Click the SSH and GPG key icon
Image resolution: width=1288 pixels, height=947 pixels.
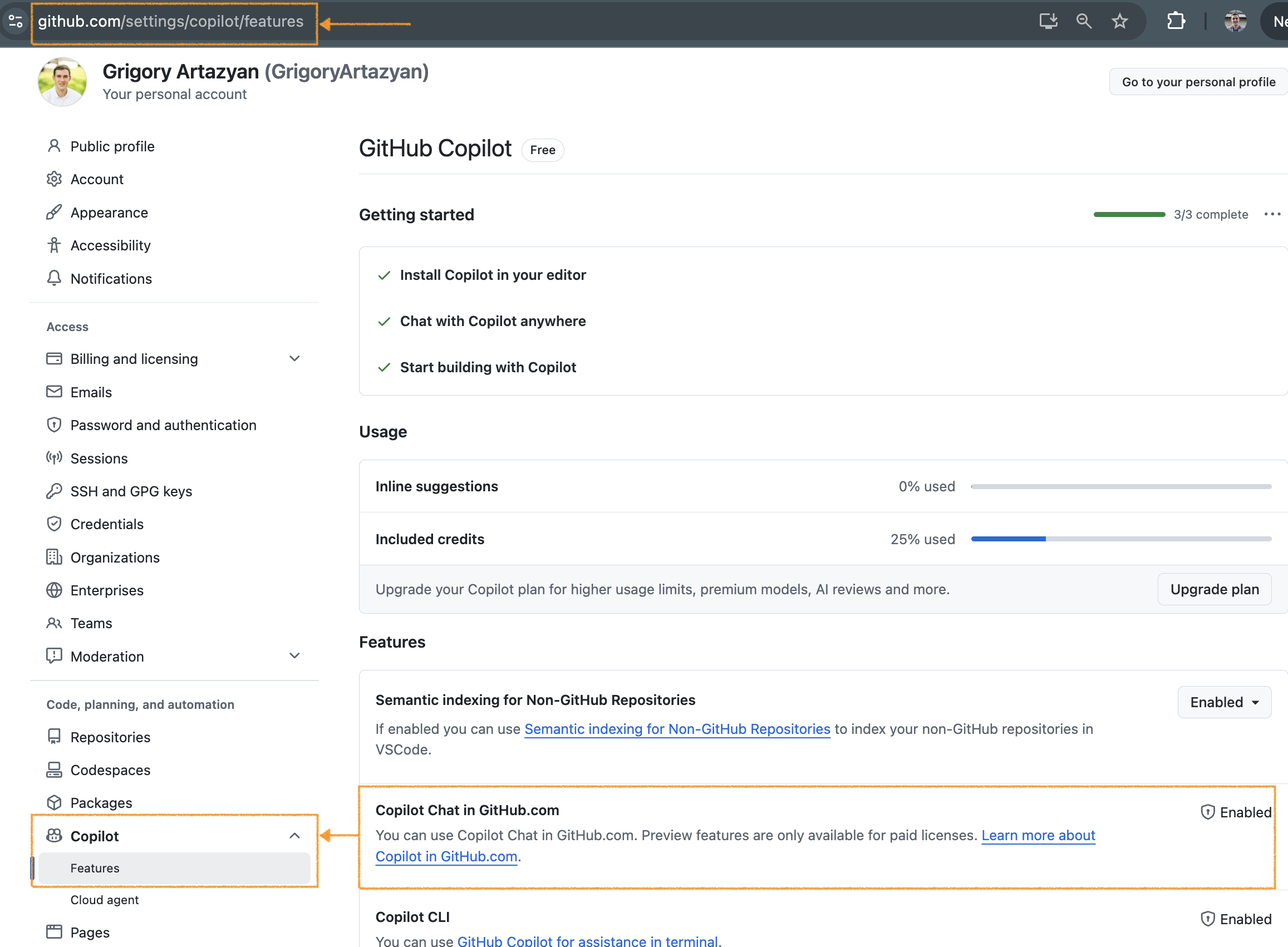(54, 491)
